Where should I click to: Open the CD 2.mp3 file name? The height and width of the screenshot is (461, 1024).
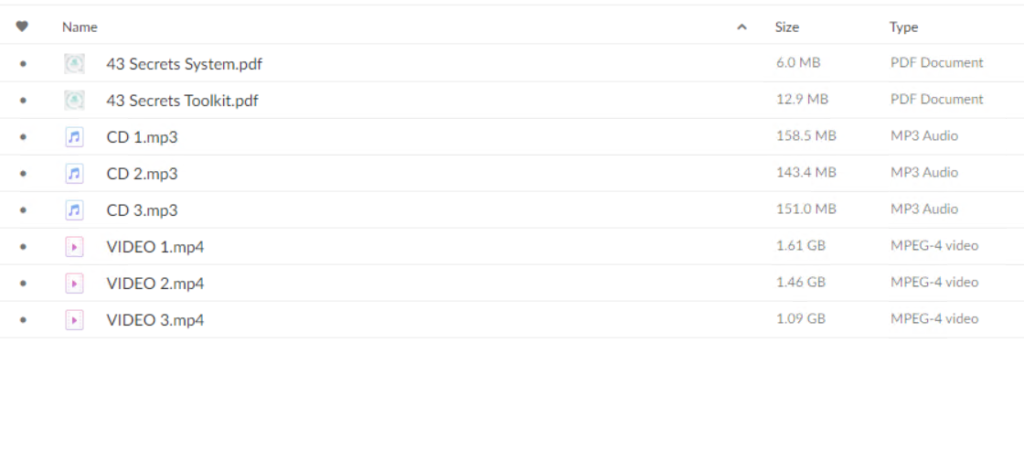click(x=142, y=174)
